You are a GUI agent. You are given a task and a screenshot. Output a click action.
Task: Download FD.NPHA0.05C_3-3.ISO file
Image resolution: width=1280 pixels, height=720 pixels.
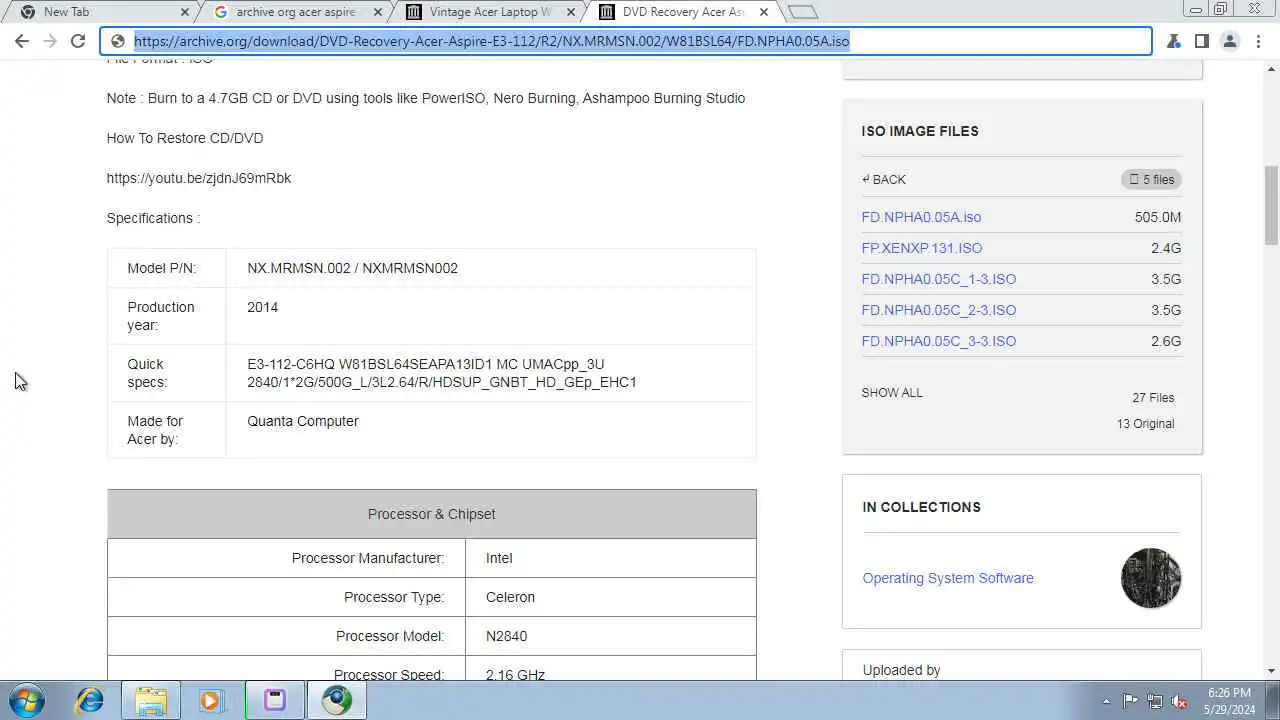939,341
